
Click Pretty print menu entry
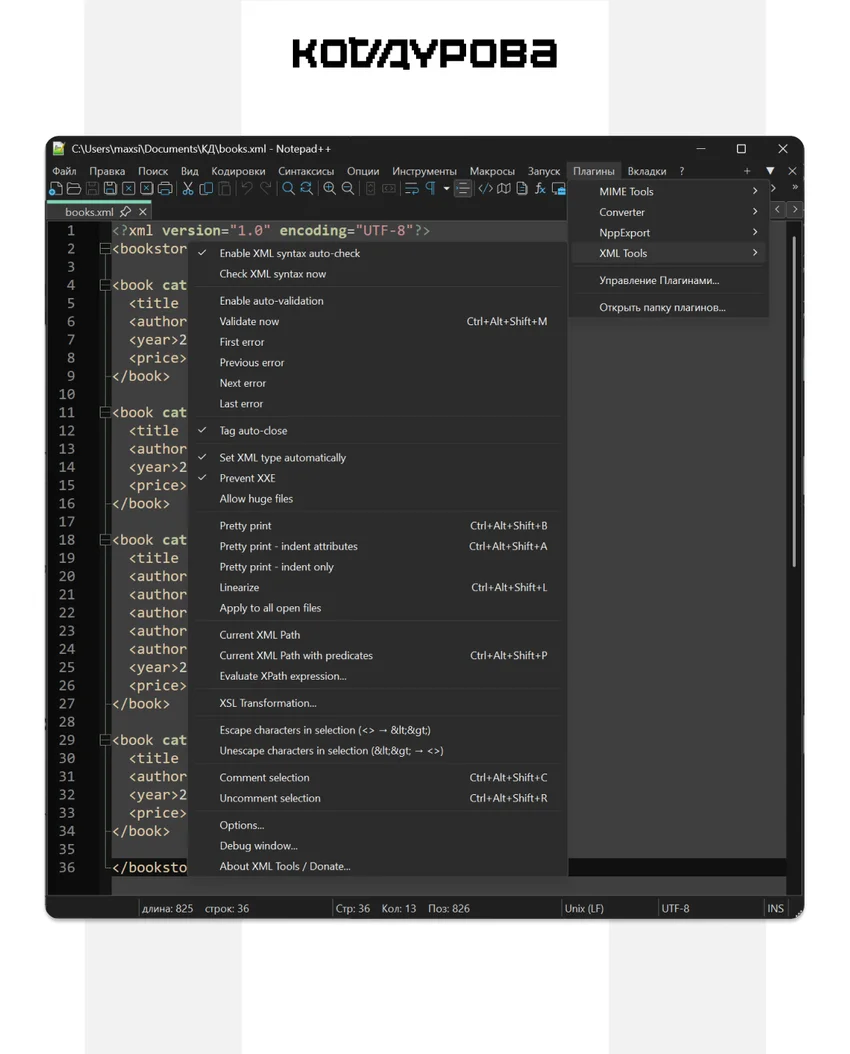(379, 526)
